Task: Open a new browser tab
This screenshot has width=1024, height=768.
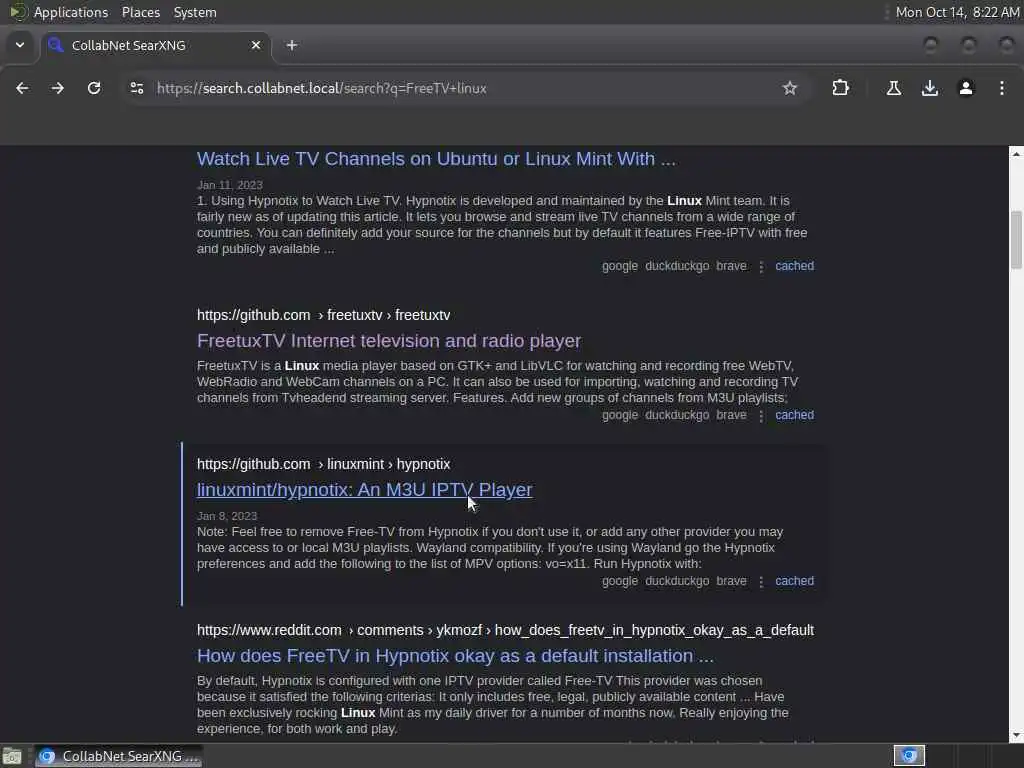Action: pos(292,45)
